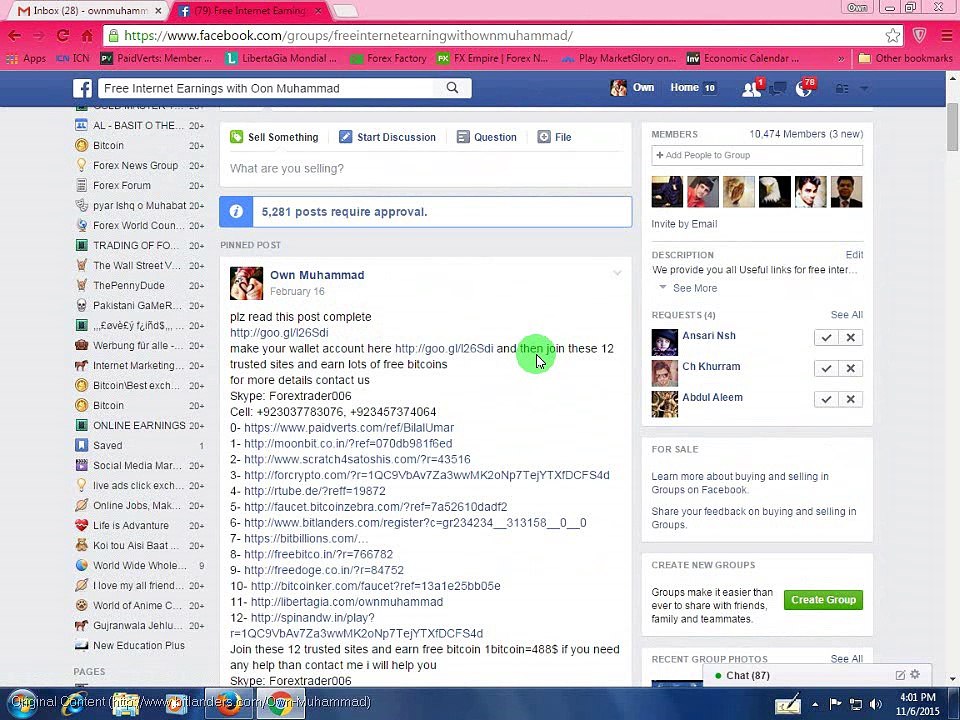
Task: Open Other bookmarks folder
Action: (x=906, y=58)
